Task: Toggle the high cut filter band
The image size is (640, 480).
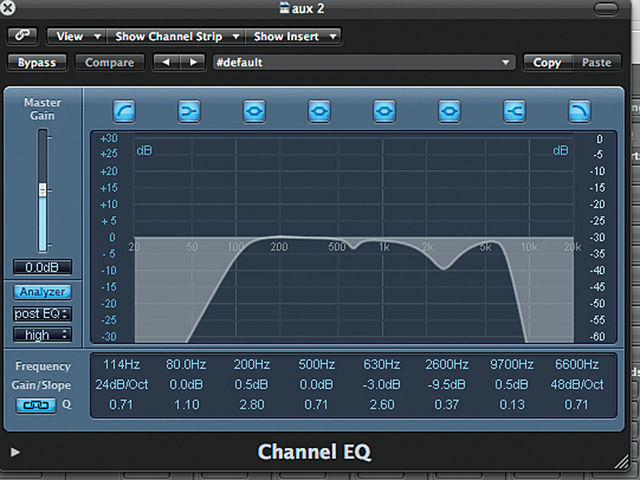Action: point(580,111)
